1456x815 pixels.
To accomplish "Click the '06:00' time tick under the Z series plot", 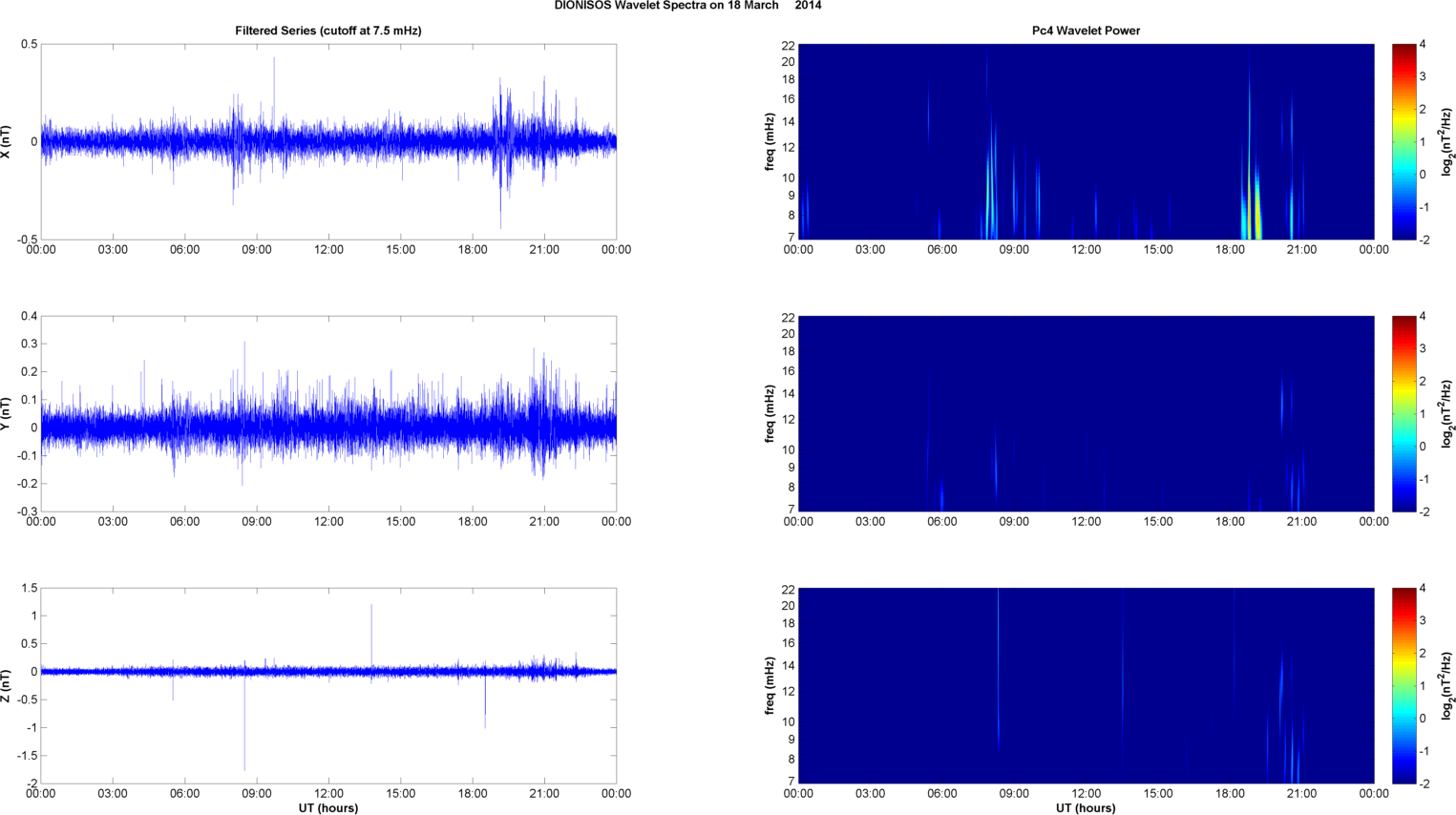I will coord(185,794).
